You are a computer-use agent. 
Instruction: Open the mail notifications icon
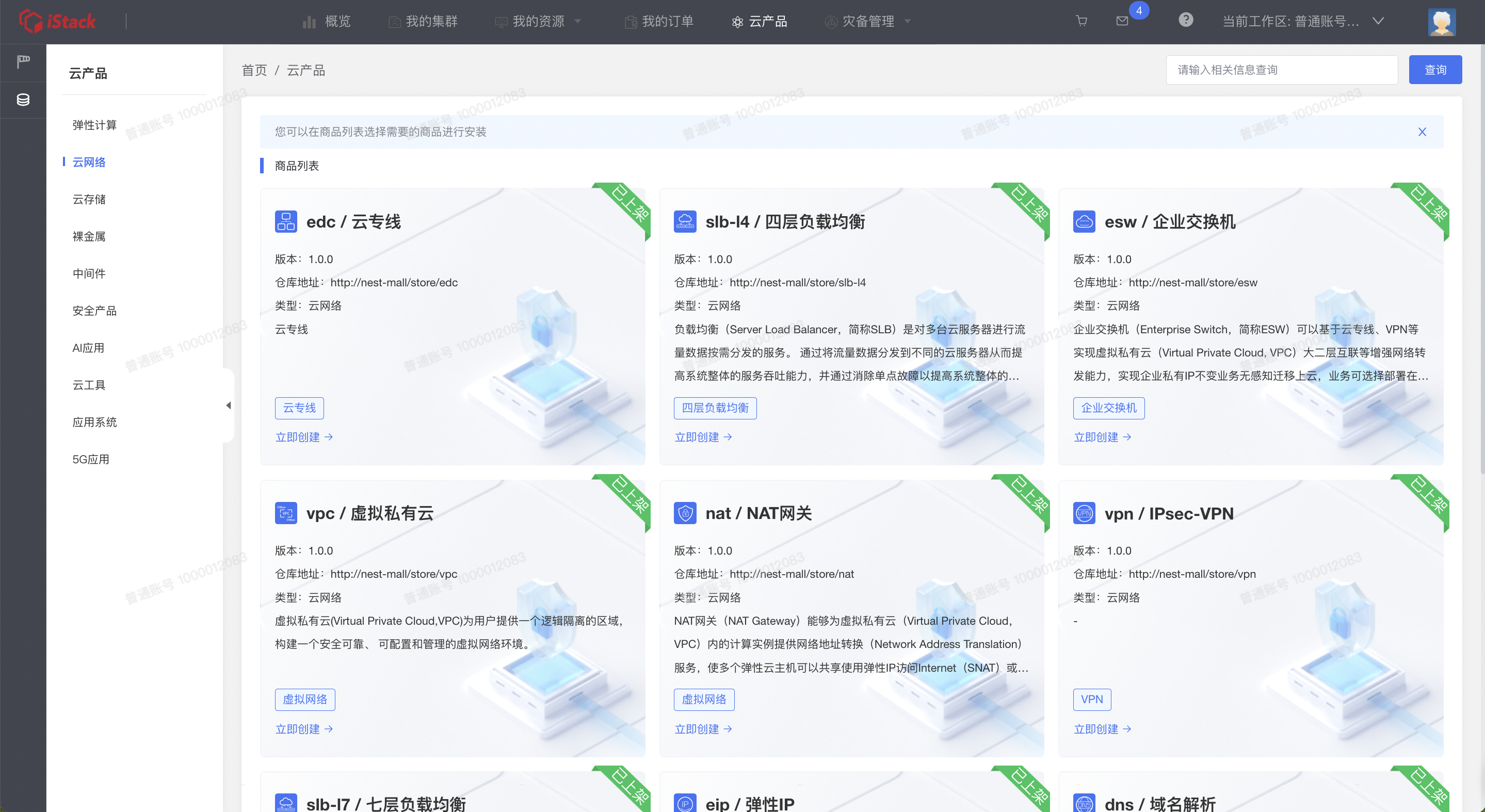click(1122, 21)
